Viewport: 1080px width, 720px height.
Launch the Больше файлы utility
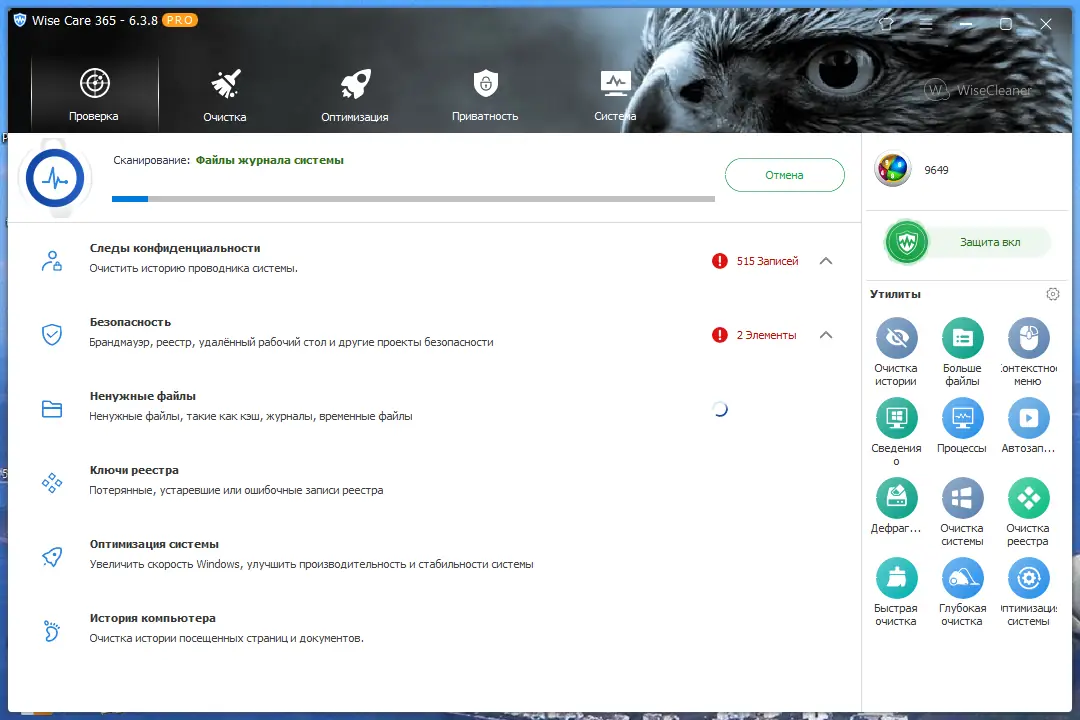point(962,340)
